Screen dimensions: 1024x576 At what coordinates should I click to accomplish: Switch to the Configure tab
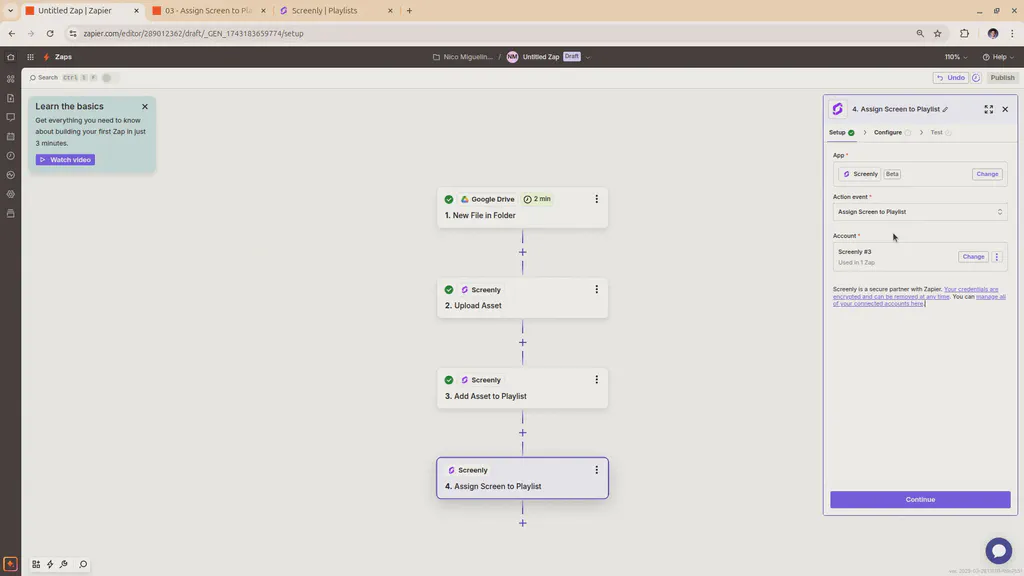[x=888, y=132]
